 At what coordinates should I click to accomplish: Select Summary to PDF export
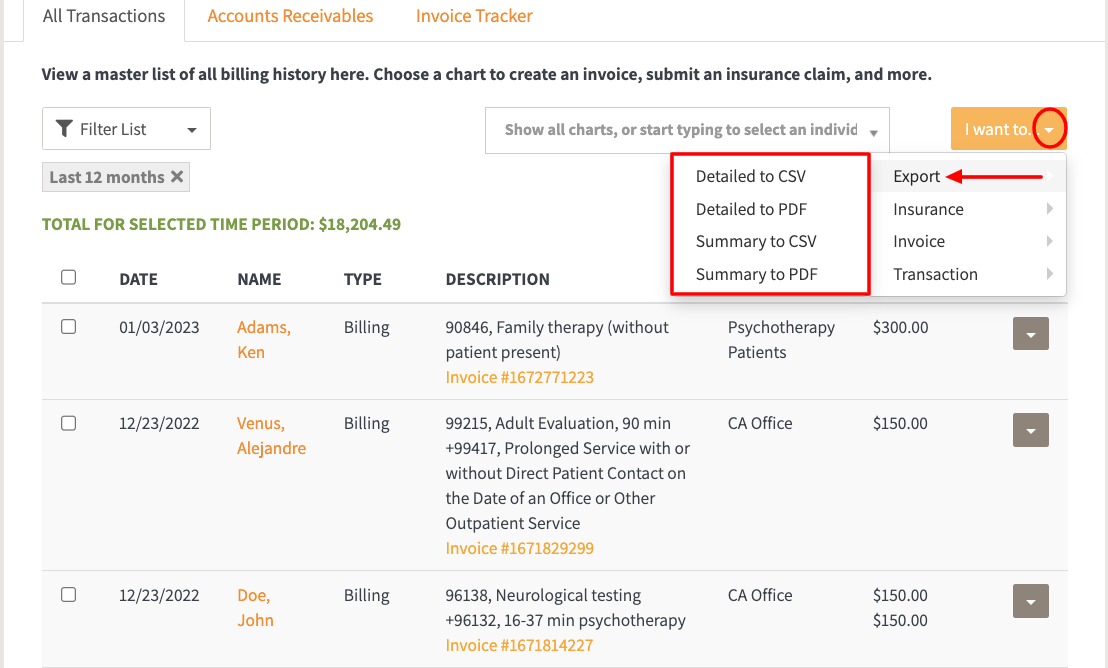pyautogui.click(x=757, y=274)
